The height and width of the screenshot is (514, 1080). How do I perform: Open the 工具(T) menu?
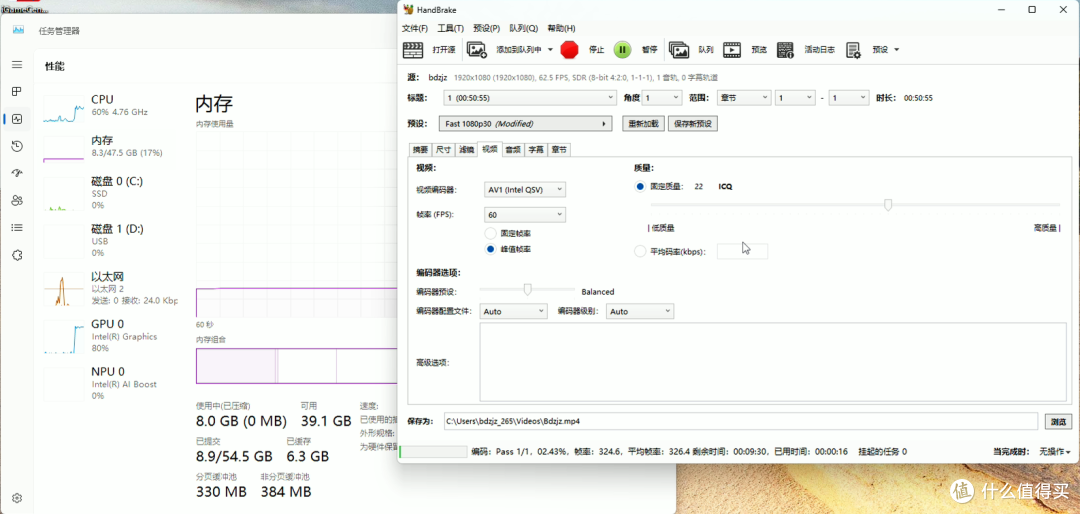(450, 28)
